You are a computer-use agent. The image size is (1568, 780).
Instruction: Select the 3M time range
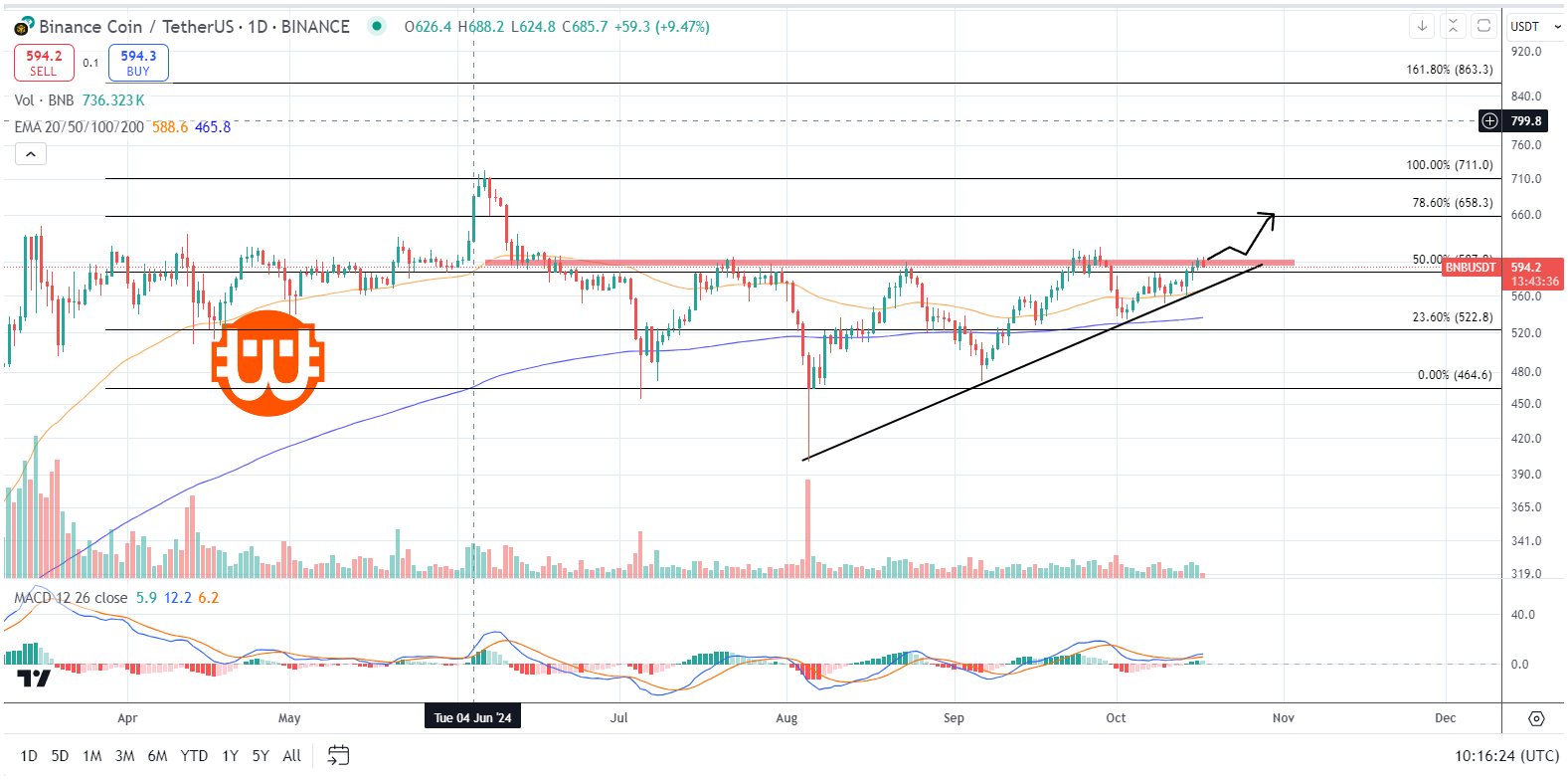click(x=124, y=756)
